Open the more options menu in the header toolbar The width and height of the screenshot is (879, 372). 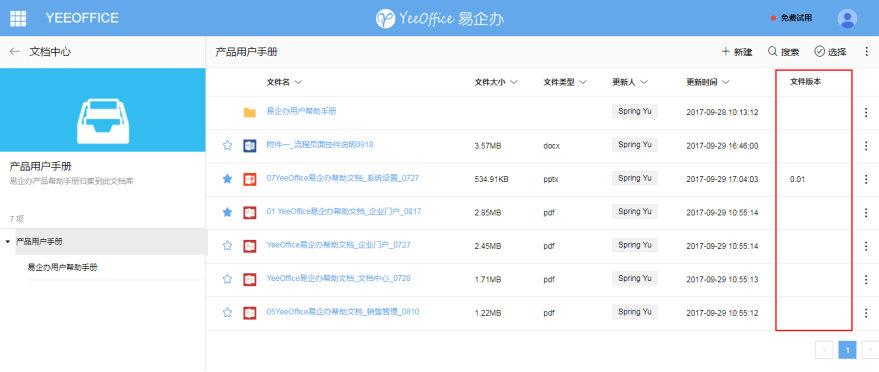(x=866, y=52)
